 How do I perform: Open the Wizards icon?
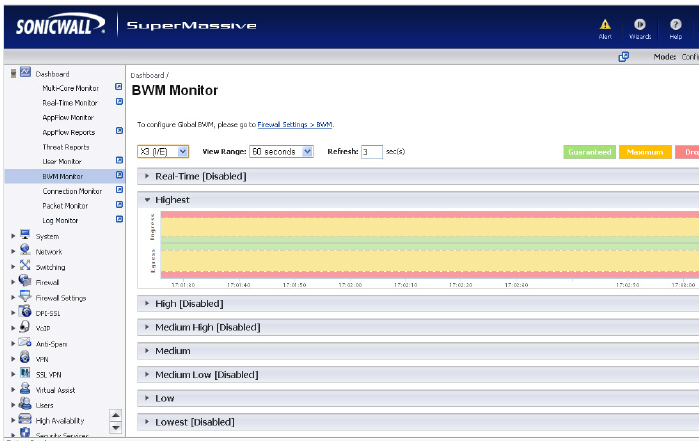[640, 24]
